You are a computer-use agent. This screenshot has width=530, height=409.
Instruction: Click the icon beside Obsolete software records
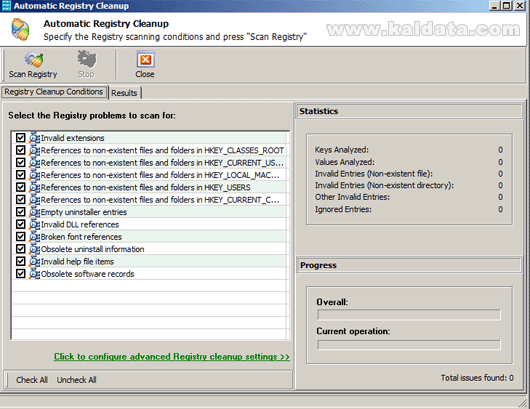34,274
